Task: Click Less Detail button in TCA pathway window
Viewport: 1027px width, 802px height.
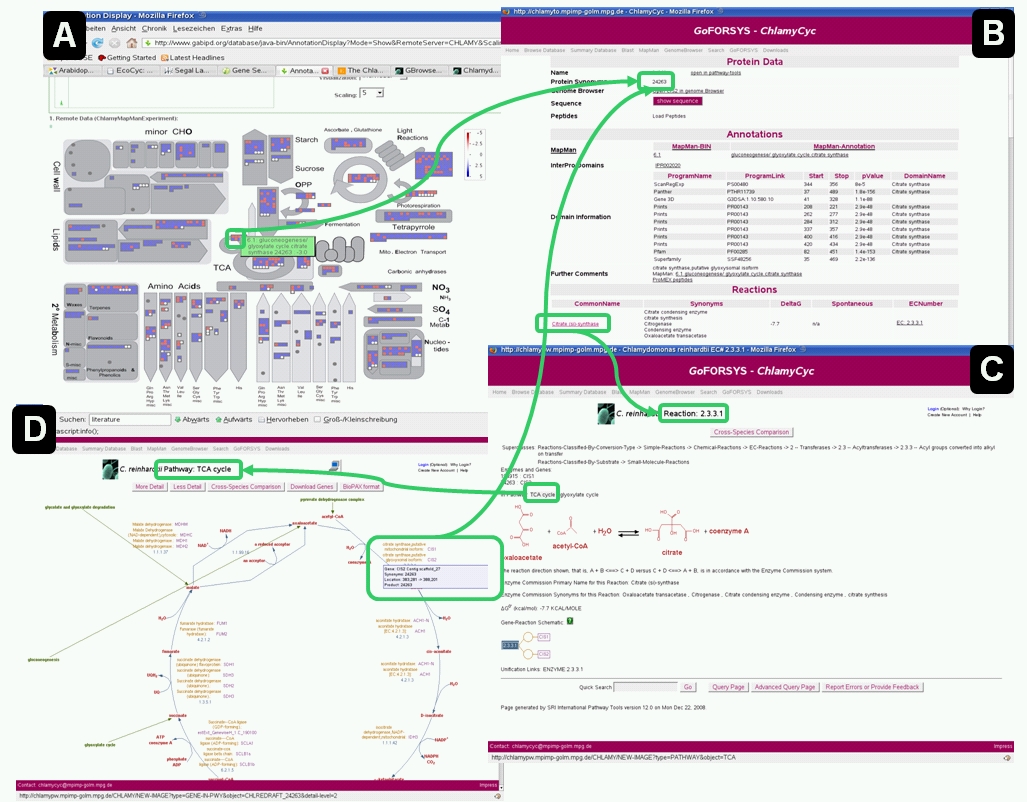Action: [187, 487]
